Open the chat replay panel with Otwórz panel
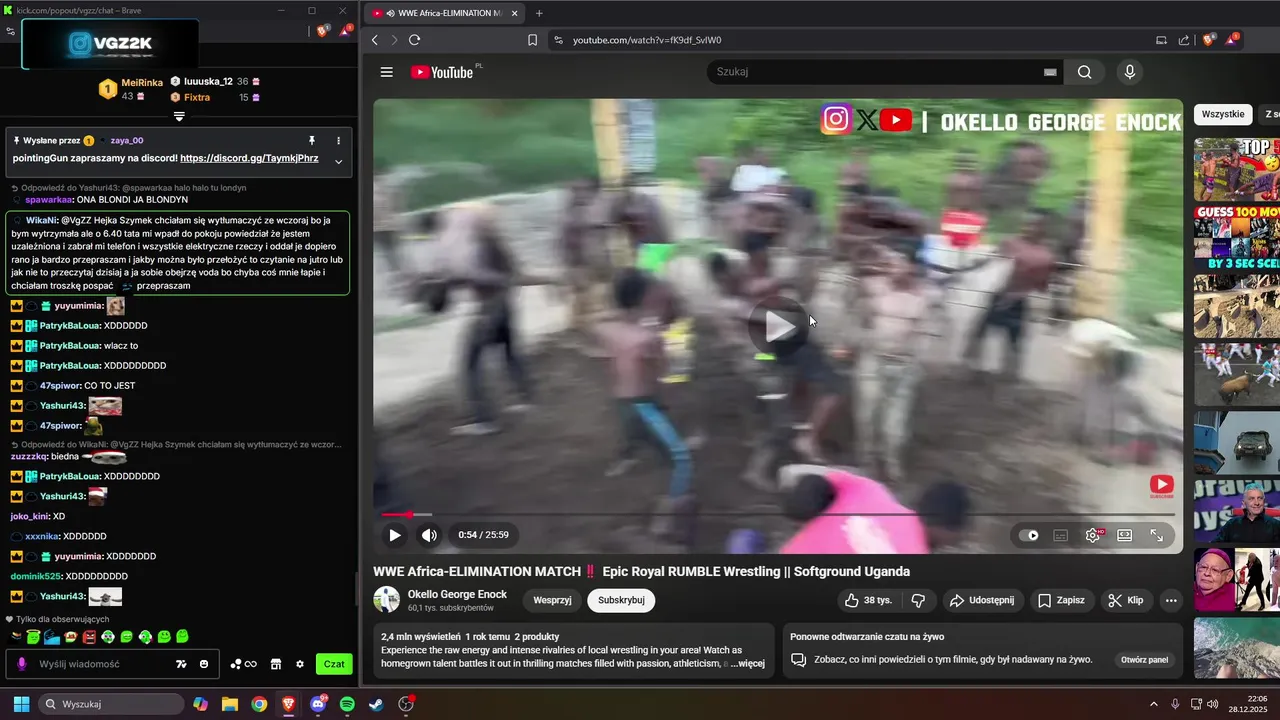1280x720 pixels. [1144, 659]
